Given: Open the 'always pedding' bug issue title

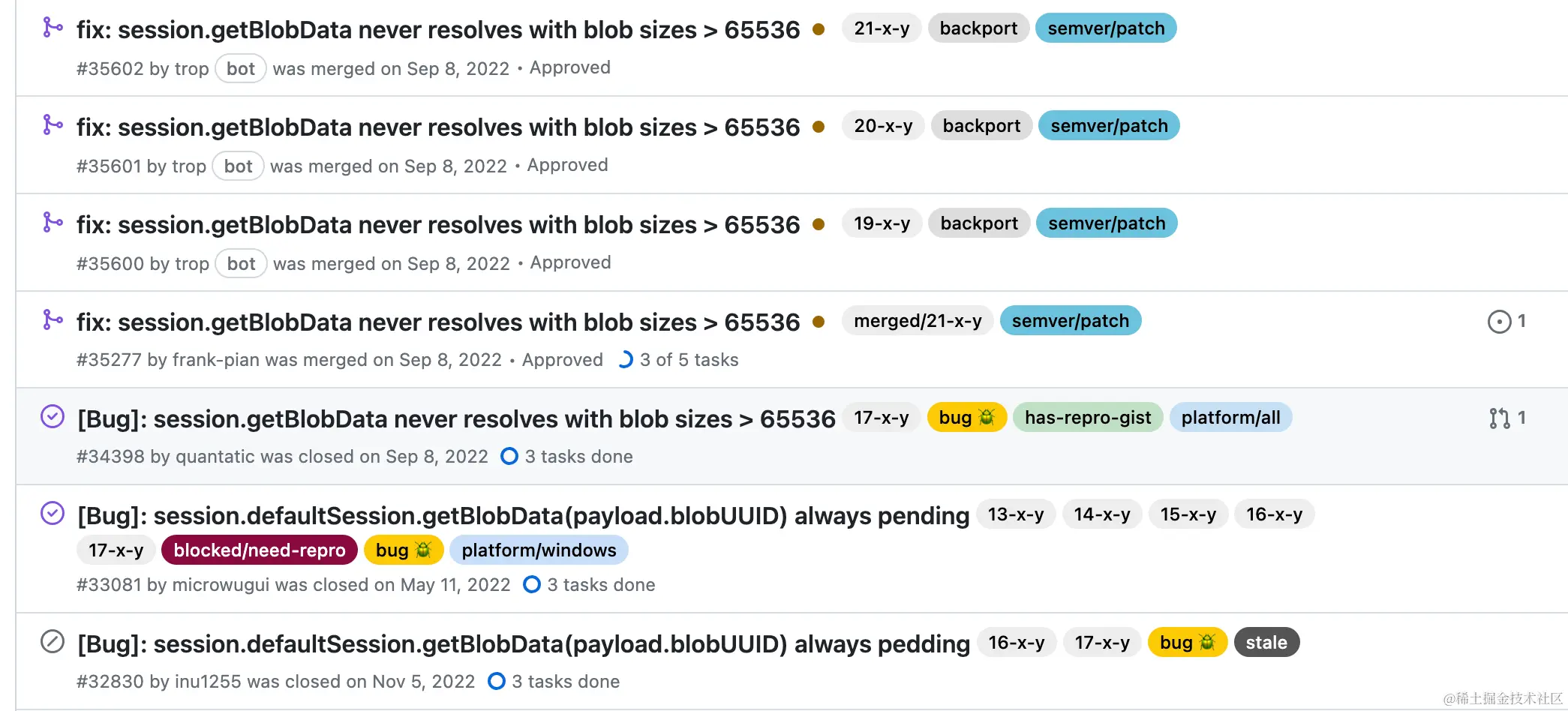Looking at the screenshot, I should point(524,644).
